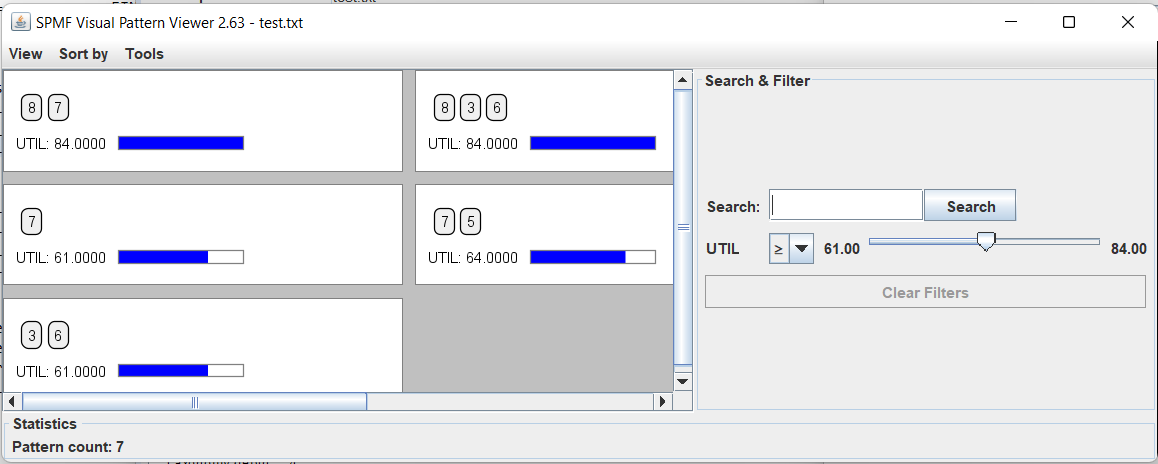
Task: Click the horizontal scrollbar thumb
Action: coord(194,401)
